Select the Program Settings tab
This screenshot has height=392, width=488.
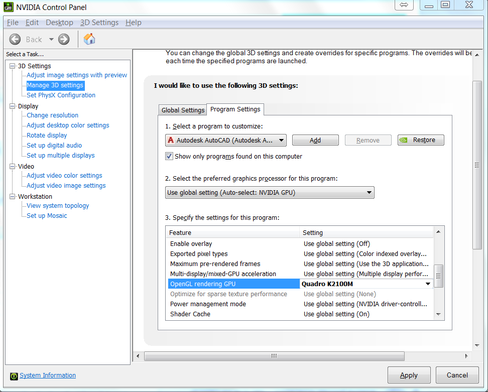[235, 109]
